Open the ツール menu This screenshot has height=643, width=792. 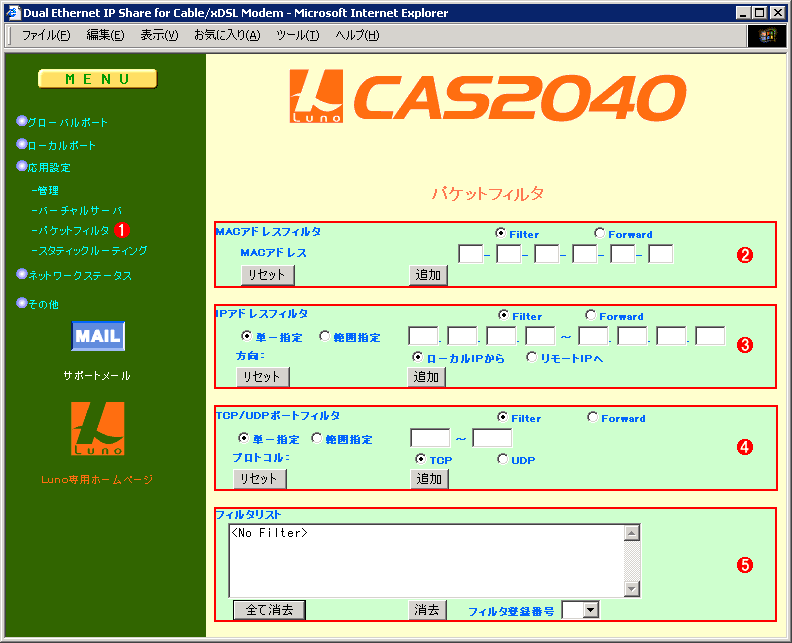298,35
